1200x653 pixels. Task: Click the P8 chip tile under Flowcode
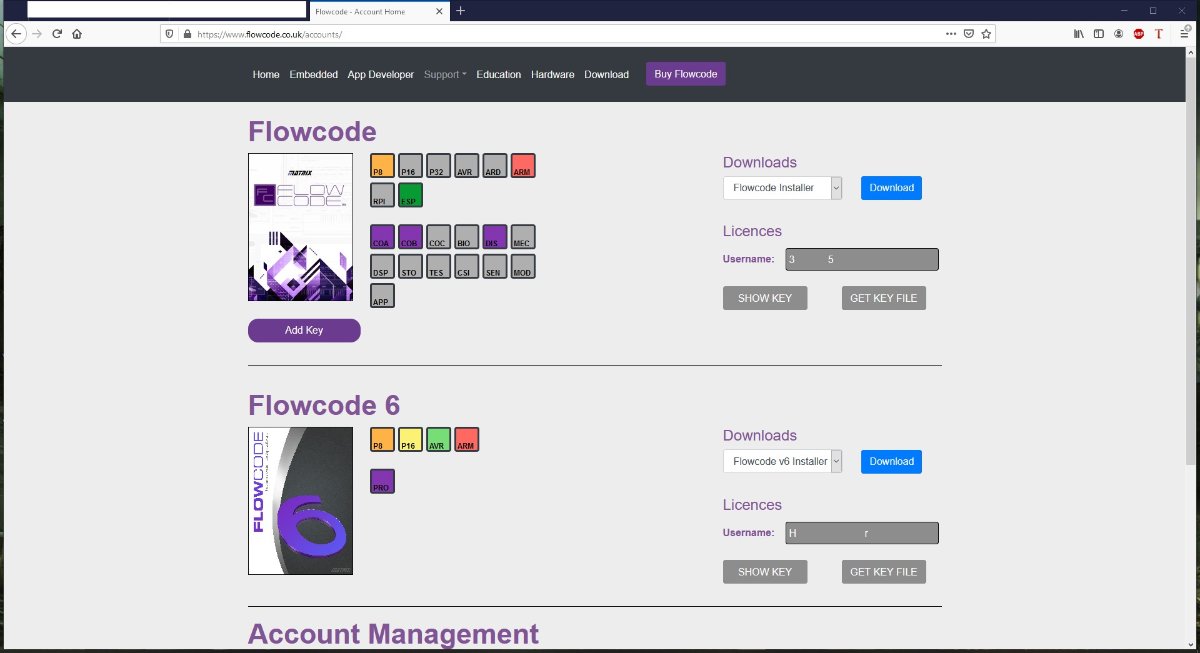click(x=383, y=166)
